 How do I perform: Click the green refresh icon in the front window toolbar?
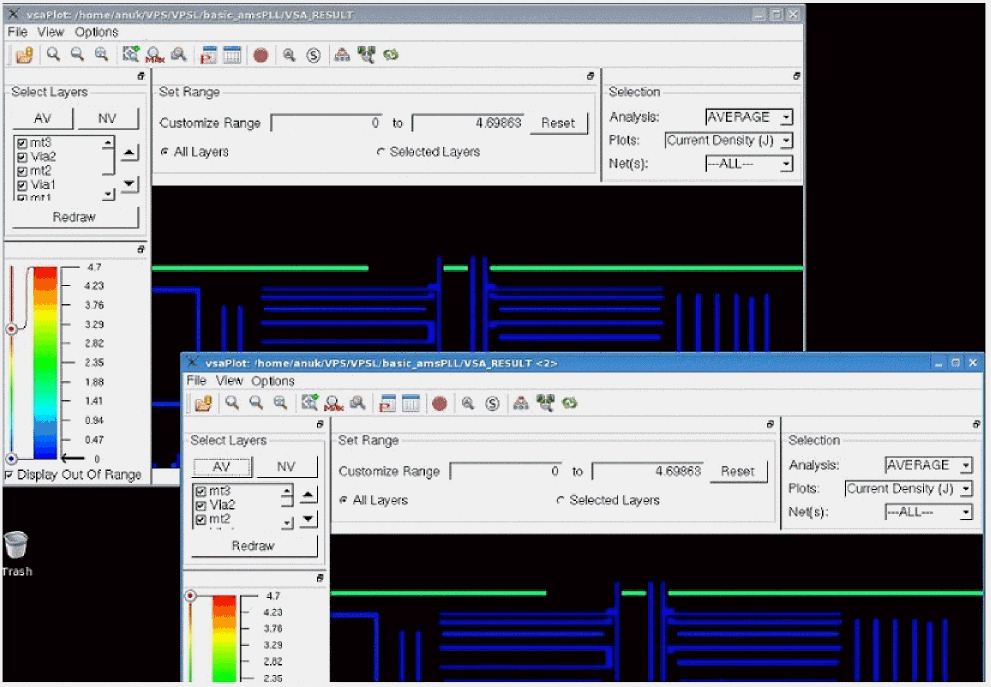[569, 403]
